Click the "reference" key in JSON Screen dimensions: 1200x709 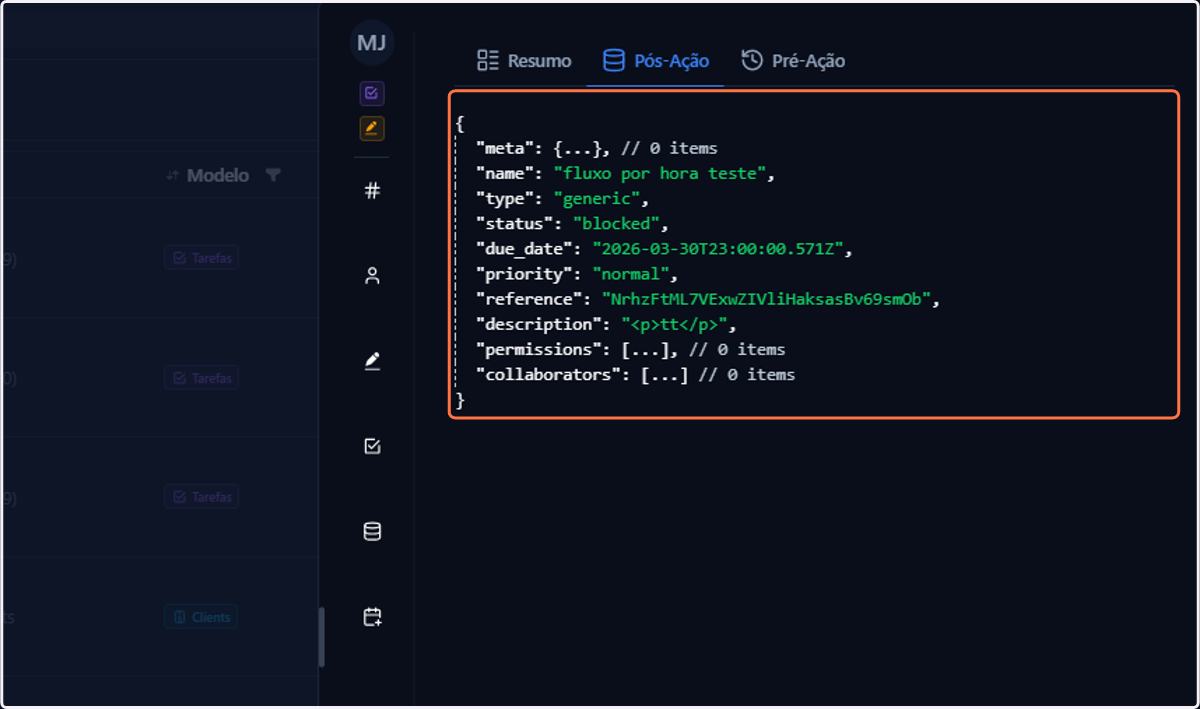[x=530, y=298]
